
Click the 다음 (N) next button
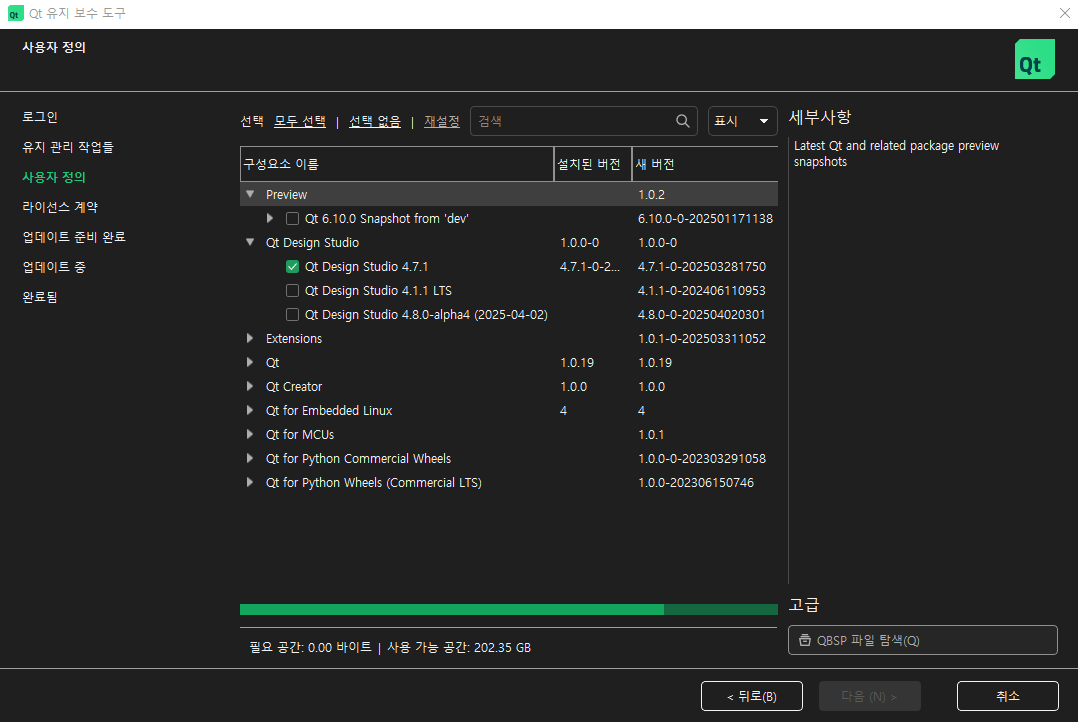click(870, 697)
